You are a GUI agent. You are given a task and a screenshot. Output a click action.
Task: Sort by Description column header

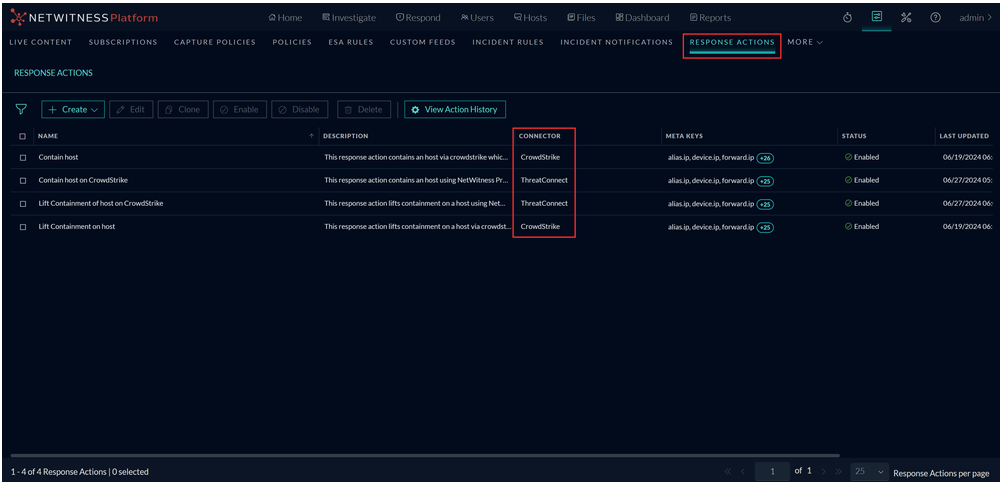pos(346,136)
